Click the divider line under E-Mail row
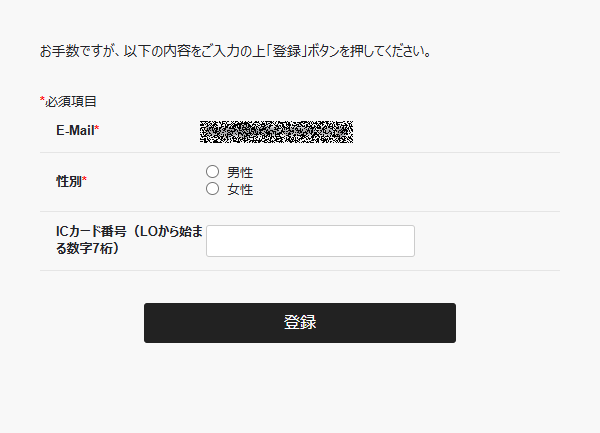Image resolution: width=600 pixels, height=433 pixels. tap(300, 152)
